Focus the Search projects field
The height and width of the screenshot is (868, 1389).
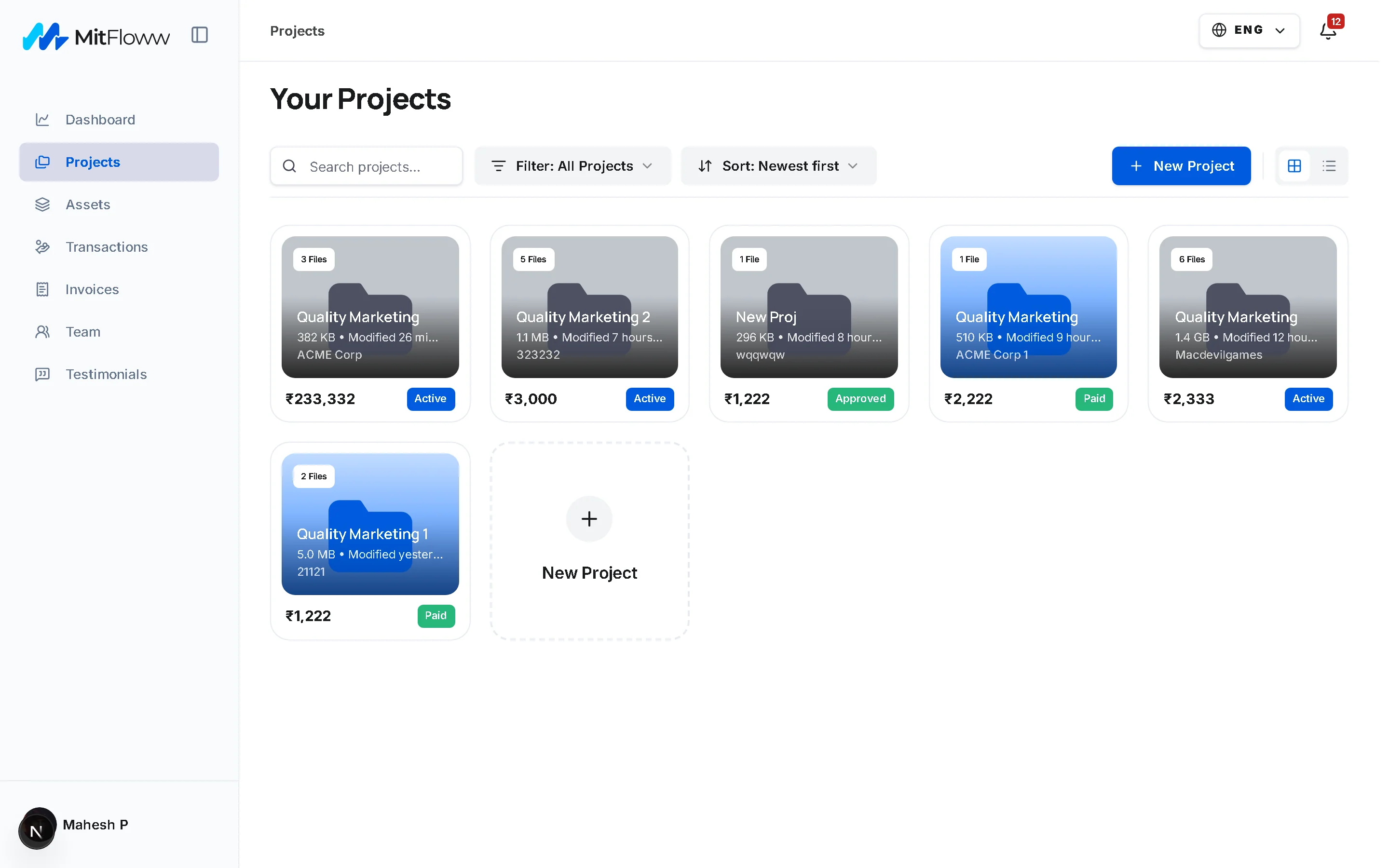[x=366, y=166]
